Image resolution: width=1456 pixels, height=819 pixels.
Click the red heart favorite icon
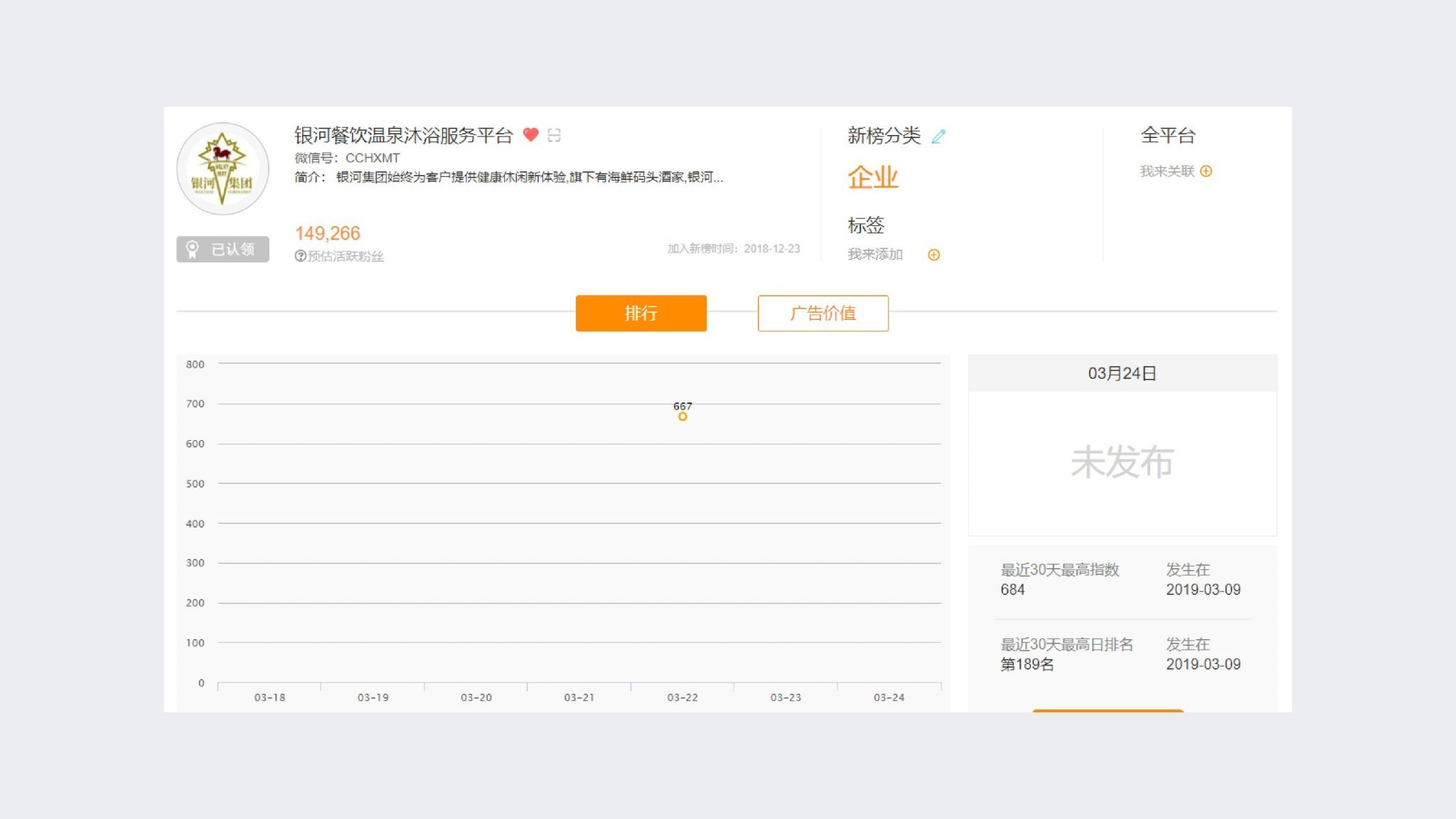[x=530, y=134]
